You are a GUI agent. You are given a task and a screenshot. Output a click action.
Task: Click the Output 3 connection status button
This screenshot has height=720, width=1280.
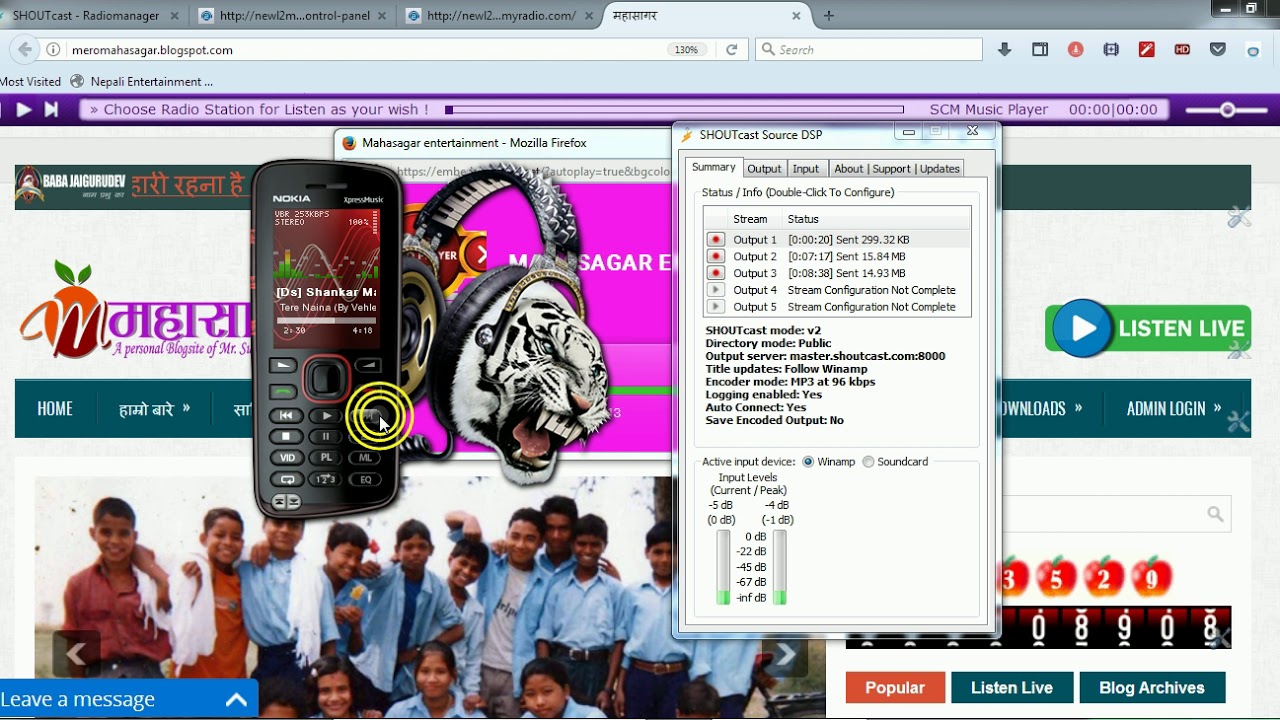click(715, 273)
